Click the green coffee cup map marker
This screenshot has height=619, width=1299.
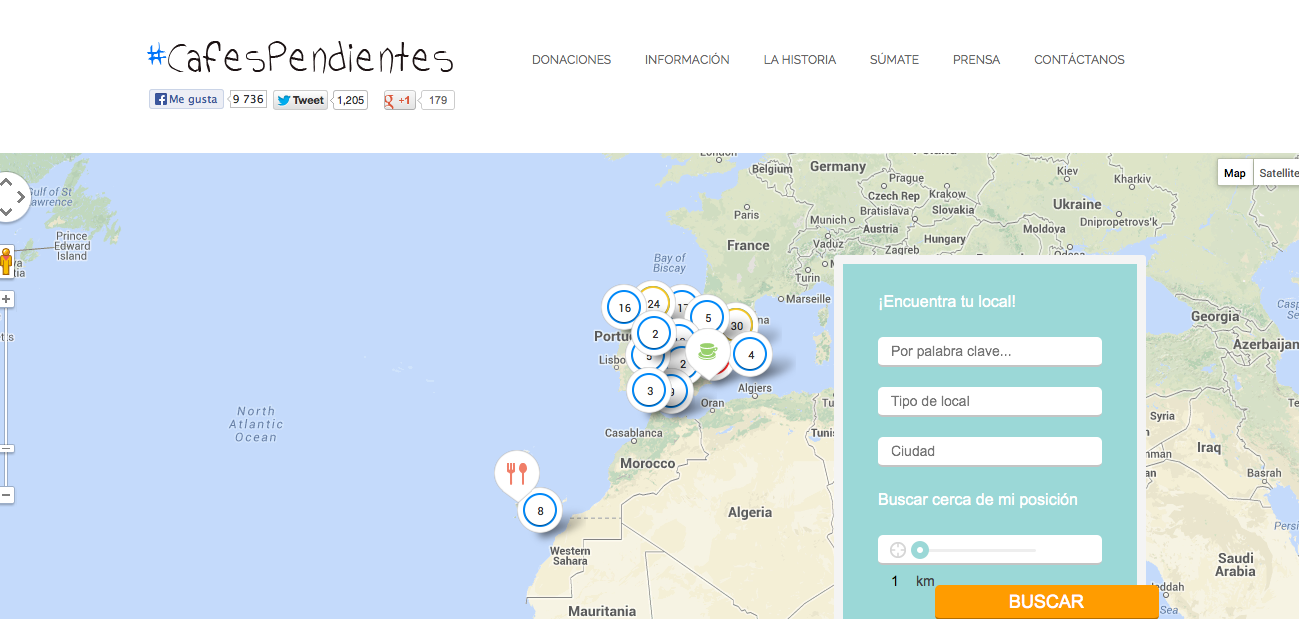[x=707, y=351]
